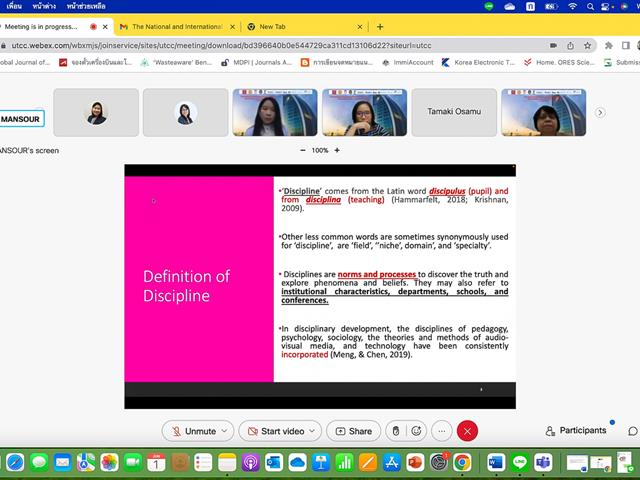Screen dimensions: 640x480
Task: Open the Participants panel
Action: [x=576, y=431]
